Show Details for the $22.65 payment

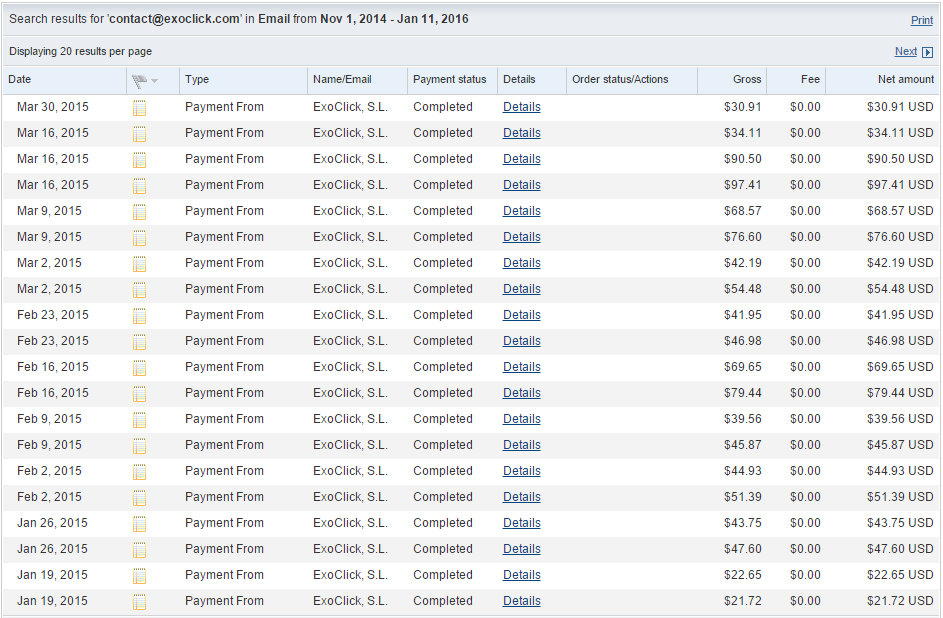[521, 575]
